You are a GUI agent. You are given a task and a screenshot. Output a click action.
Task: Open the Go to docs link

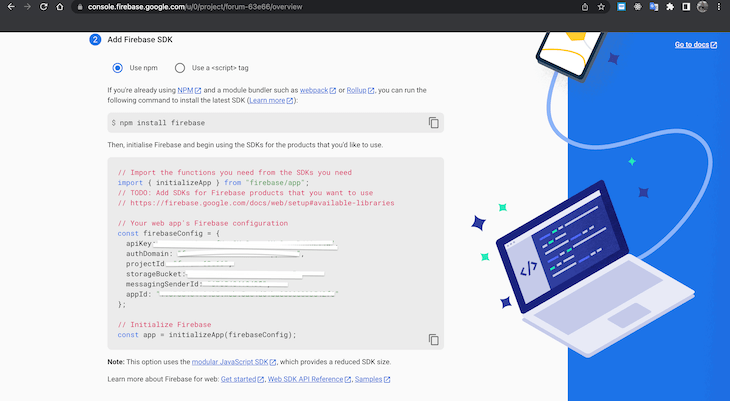(x=694, y=45)
